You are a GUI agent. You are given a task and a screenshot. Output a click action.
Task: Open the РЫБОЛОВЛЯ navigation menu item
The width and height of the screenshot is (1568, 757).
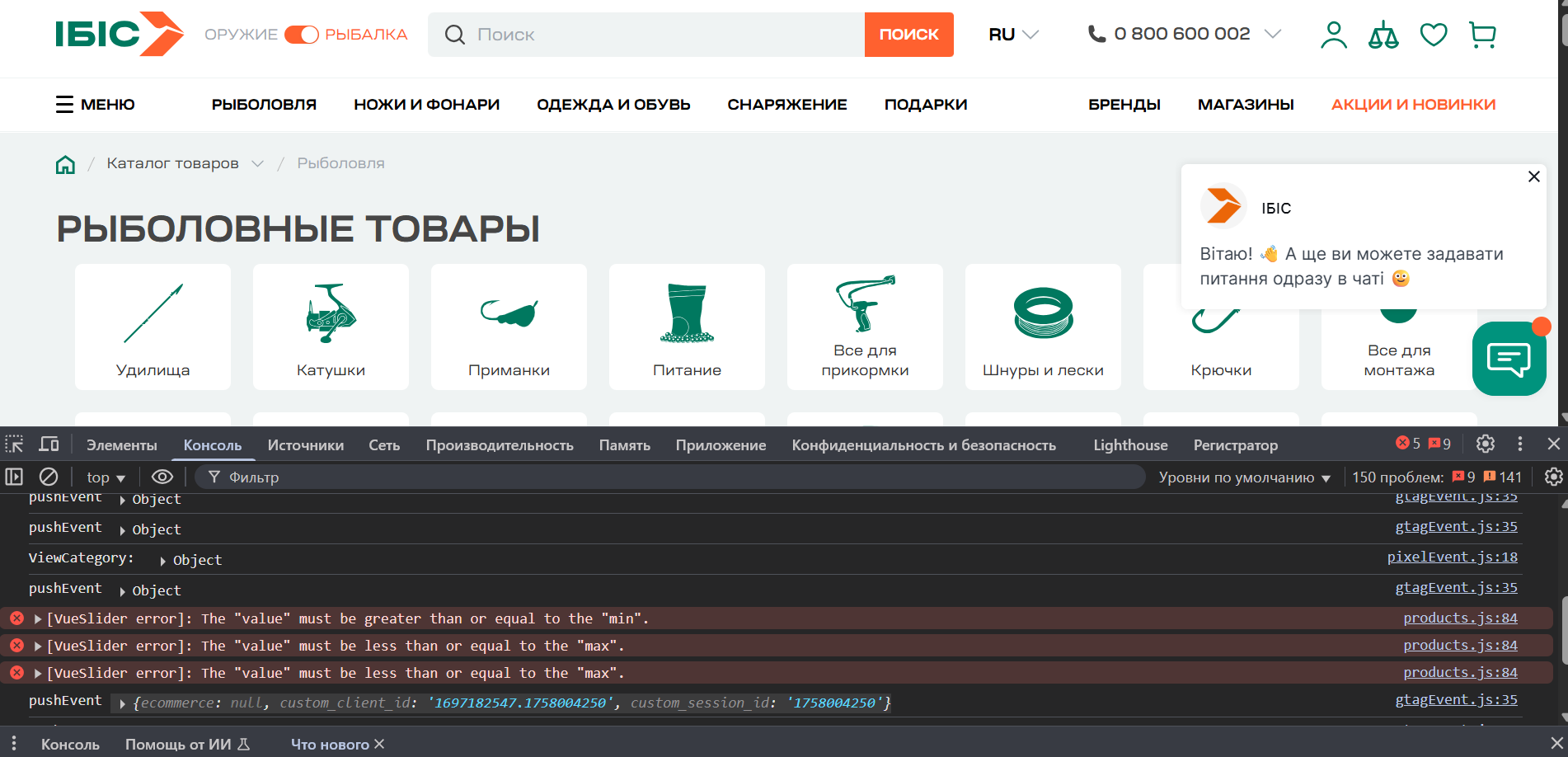click(264, 105)
